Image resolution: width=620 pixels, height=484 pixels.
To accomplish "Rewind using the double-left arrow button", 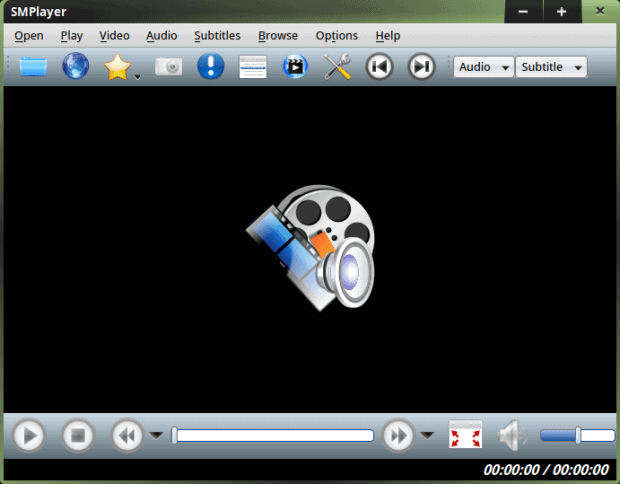I will (127, 436).
